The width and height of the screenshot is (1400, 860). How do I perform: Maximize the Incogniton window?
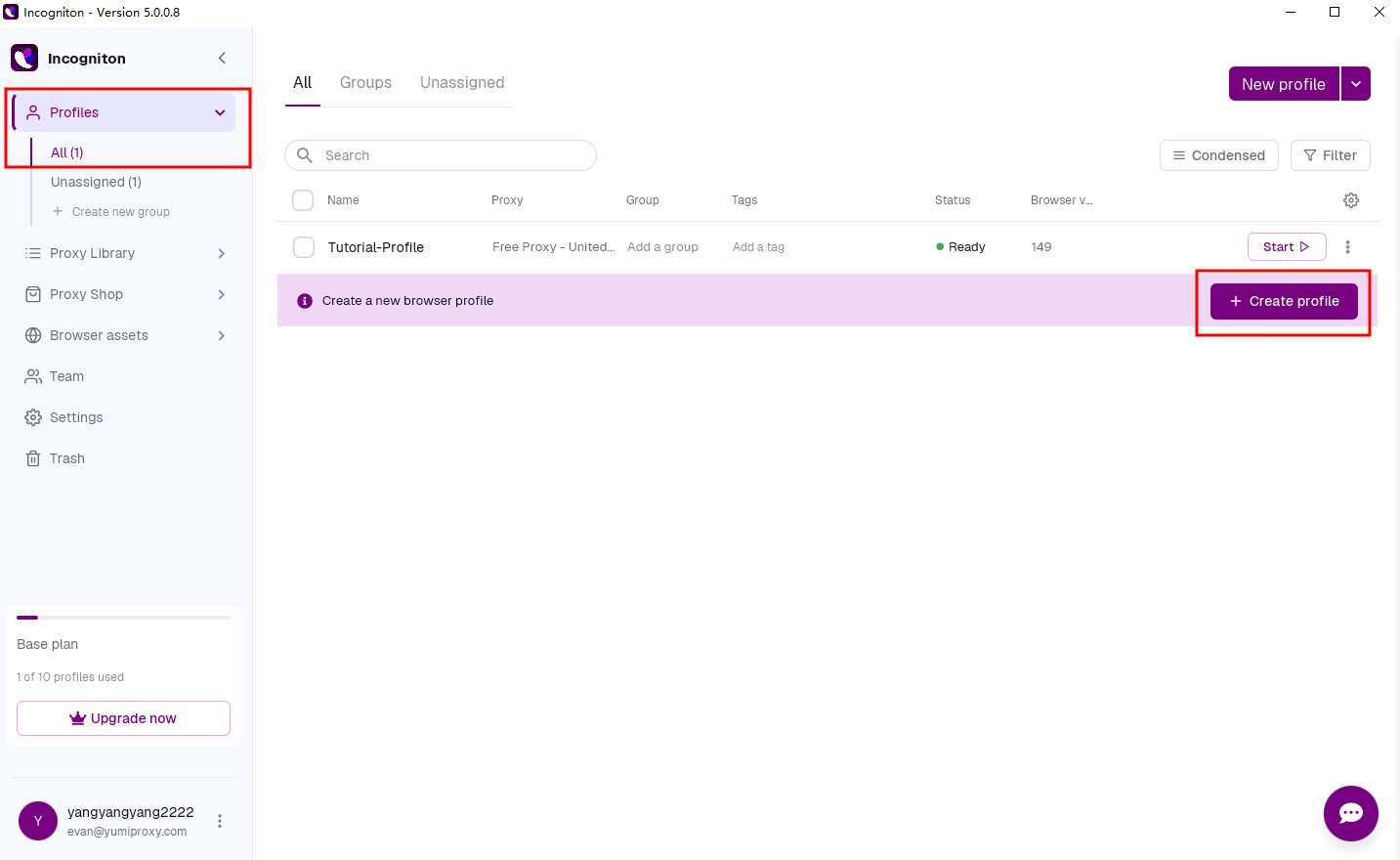[1335, 12]
